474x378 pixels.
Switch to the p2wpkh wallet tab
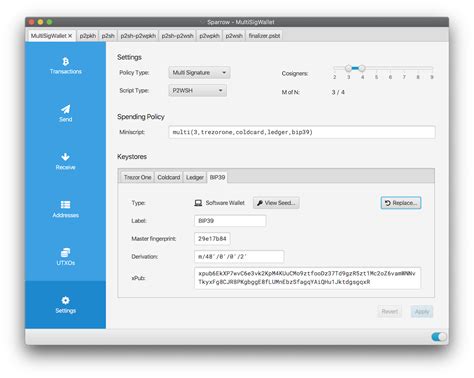tap(209, 36)
